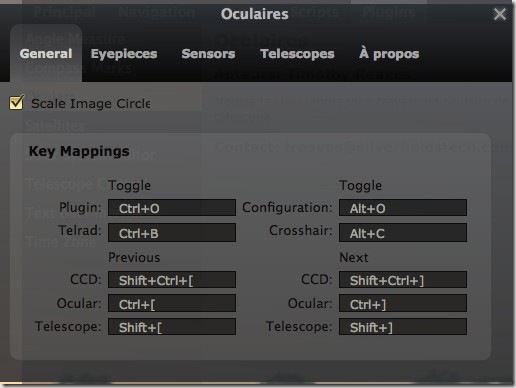Click the Oculaires dialog title bar
Viewport: 516px width, 388px height.
pos(255,14)
